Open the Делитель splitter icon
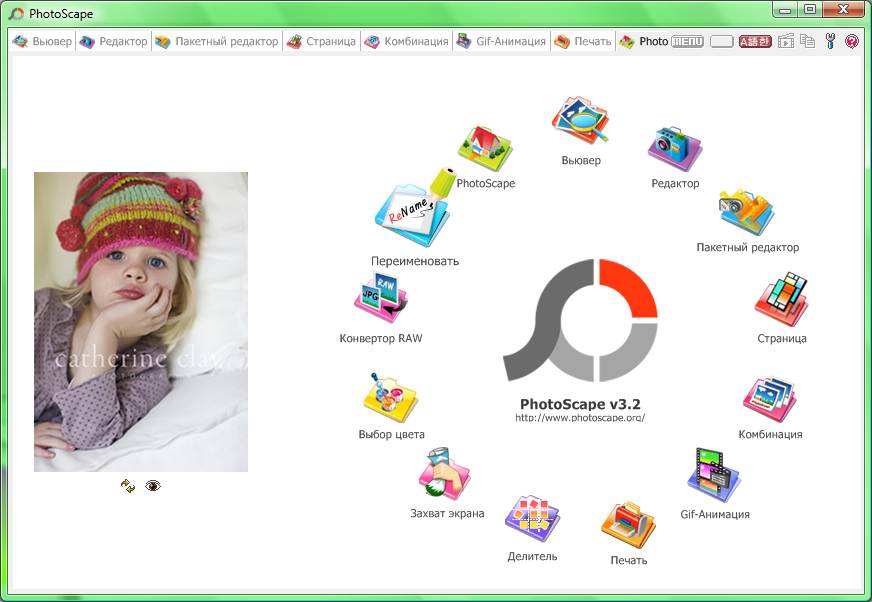 coord(532,519)
